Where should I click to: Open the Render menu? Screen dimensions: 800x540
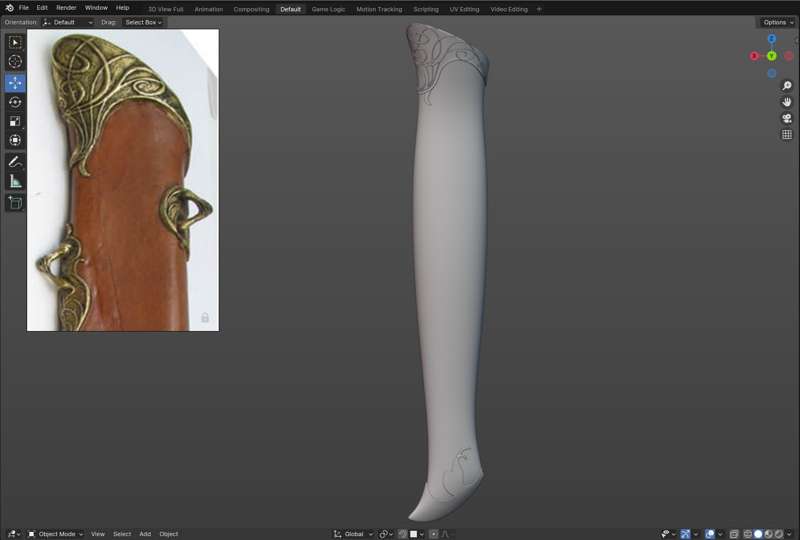coord(66,8)
